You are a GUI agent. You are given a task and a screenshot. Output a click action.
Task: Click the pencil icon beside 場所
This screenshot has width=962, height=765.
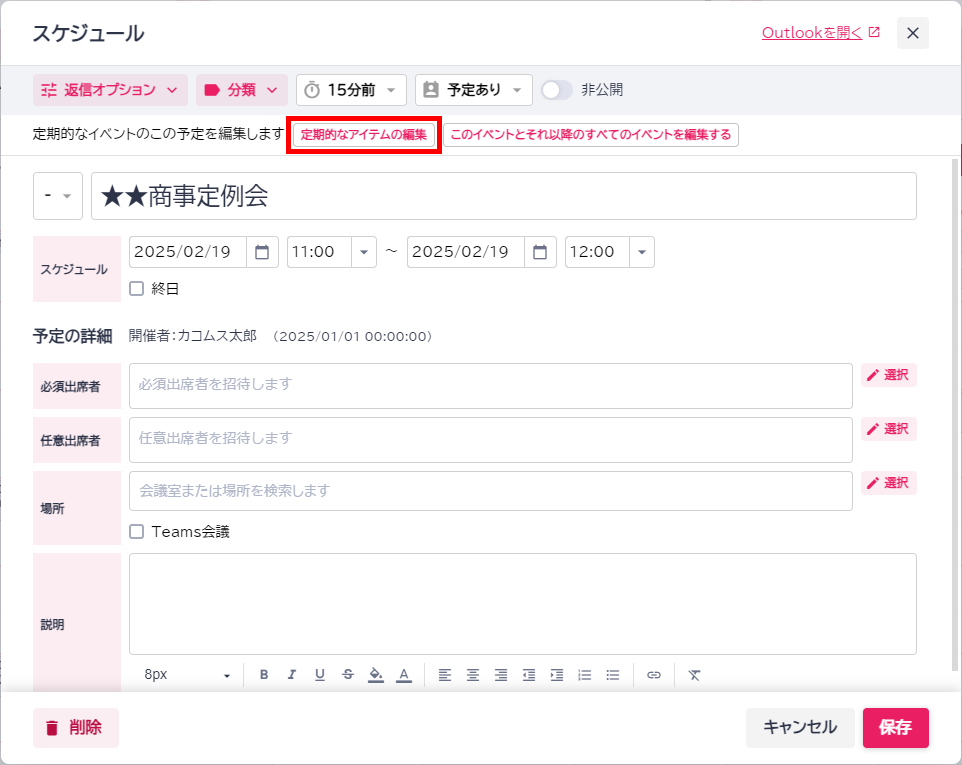pyautogui.click(x=872, y=483)
